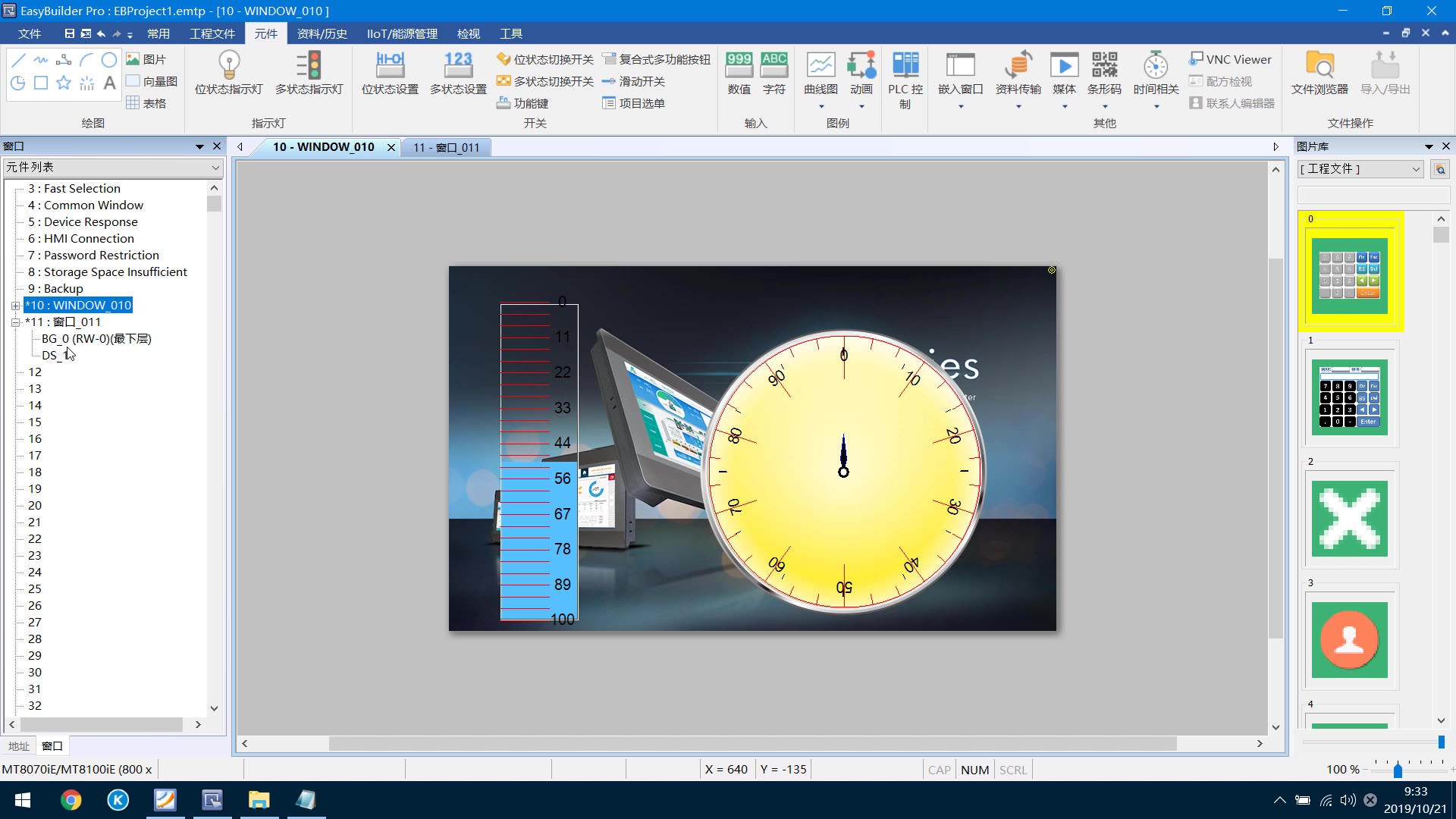Open the 元件列表 dropdown
This screenshot has width=1456, height=819.
point(215,168)
